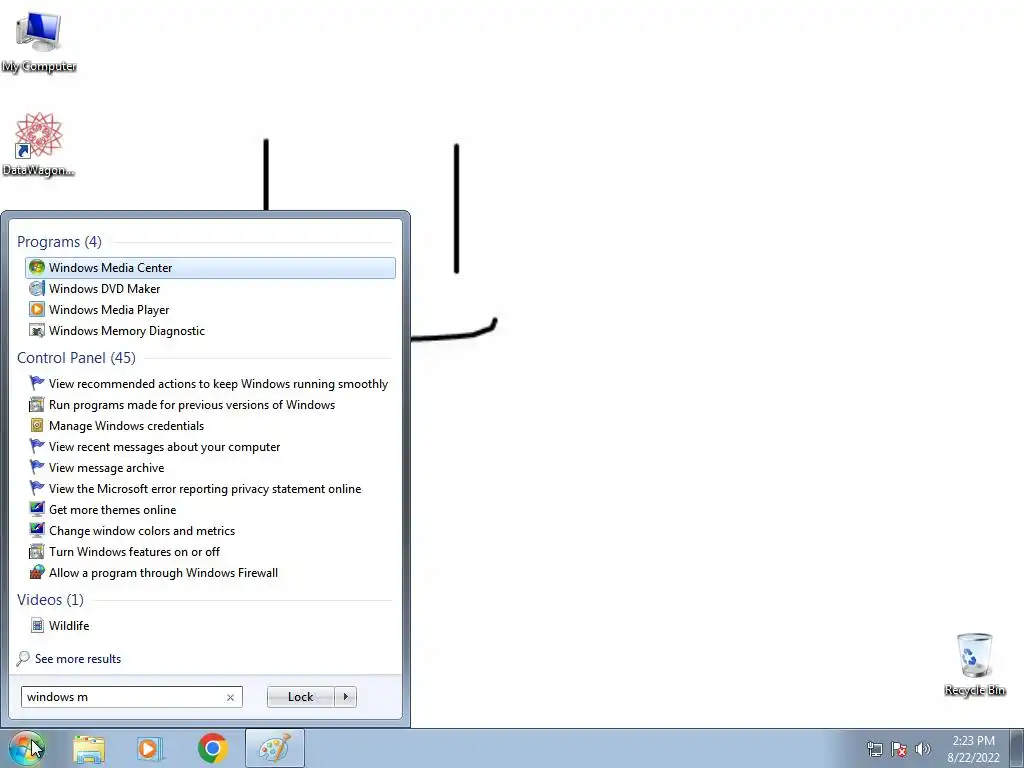
Task: Click the network tray icon
Action: point(874,749)
